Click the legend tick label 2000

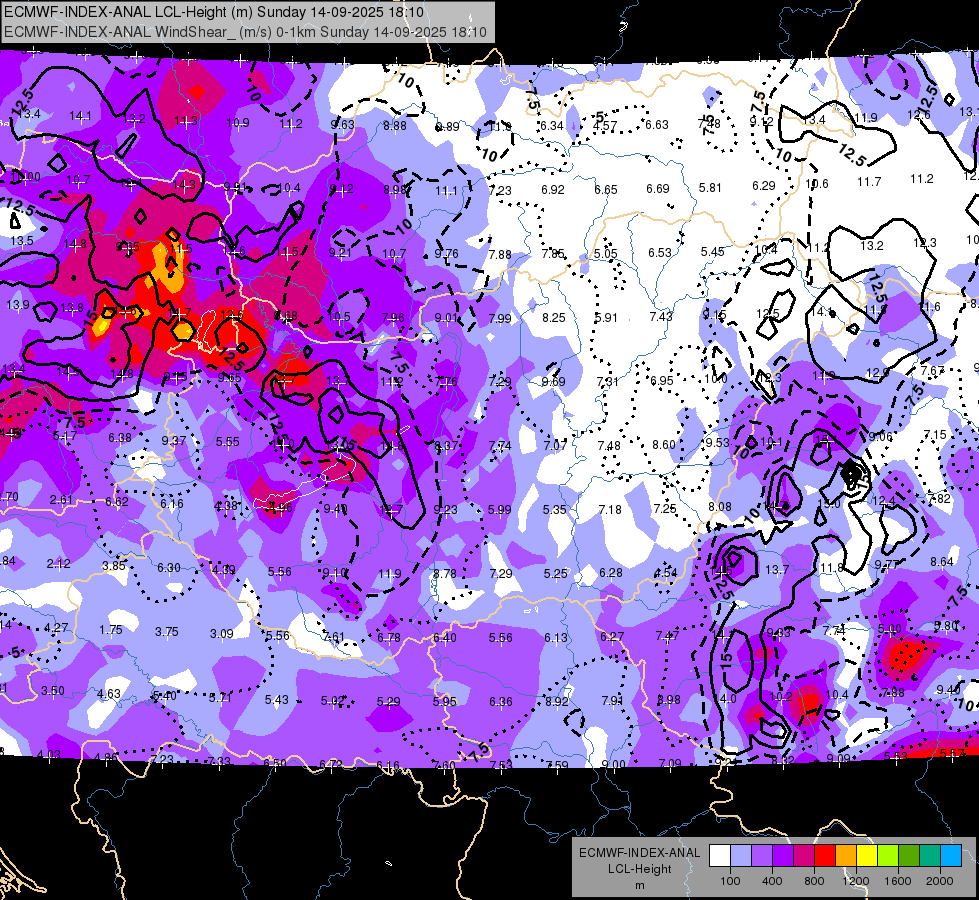pyautogui.click(x=940, y=881)
